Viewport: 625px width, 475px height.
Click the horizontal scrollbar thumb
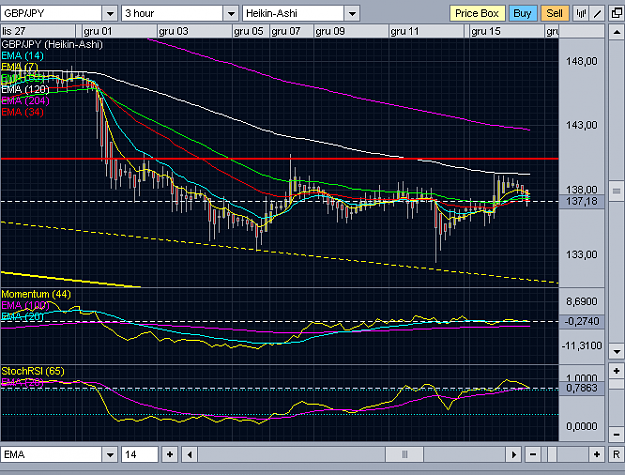[x=404, y=454]
